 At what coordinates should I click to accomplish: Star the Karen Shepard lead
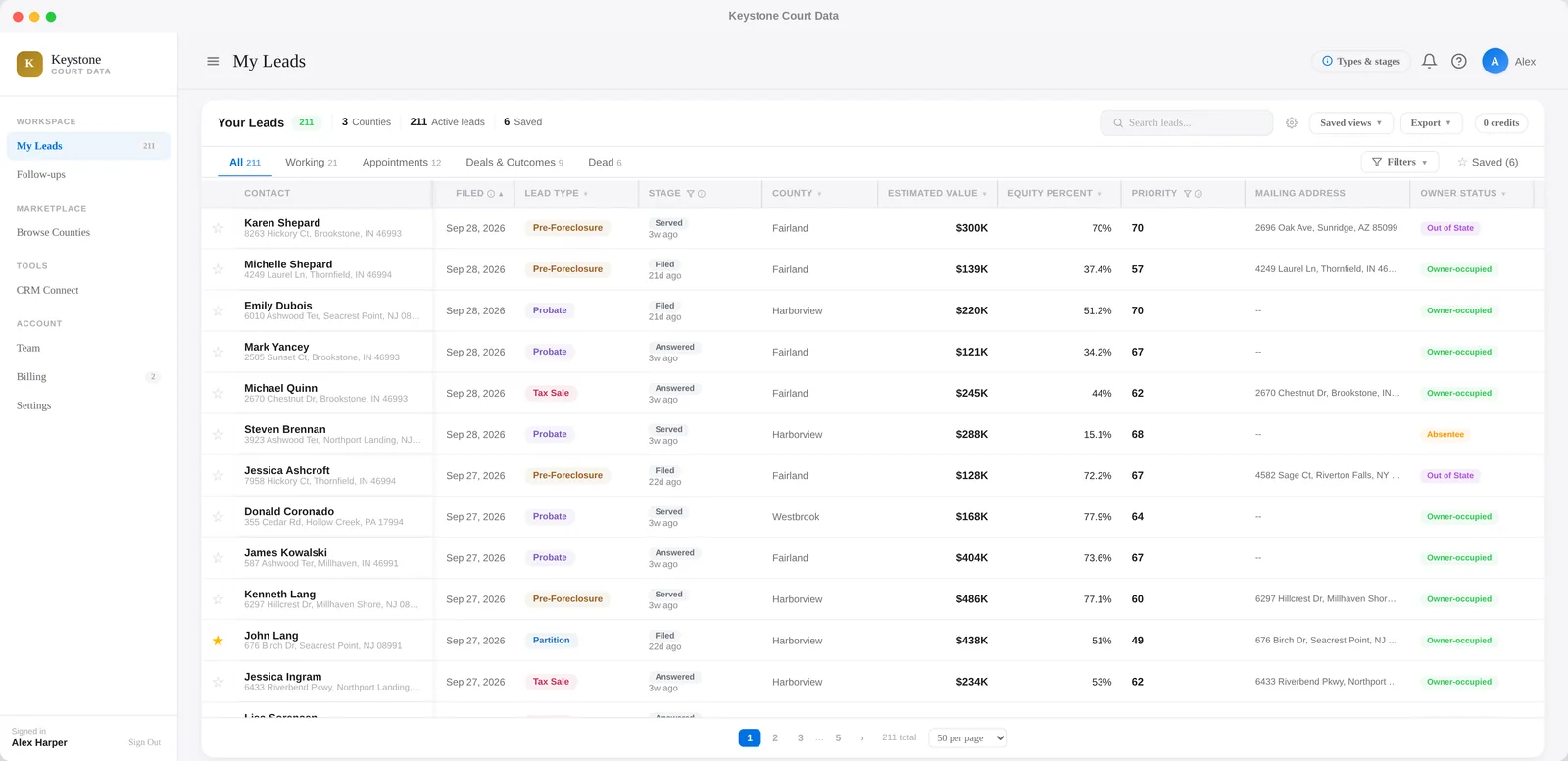point(218,228)
